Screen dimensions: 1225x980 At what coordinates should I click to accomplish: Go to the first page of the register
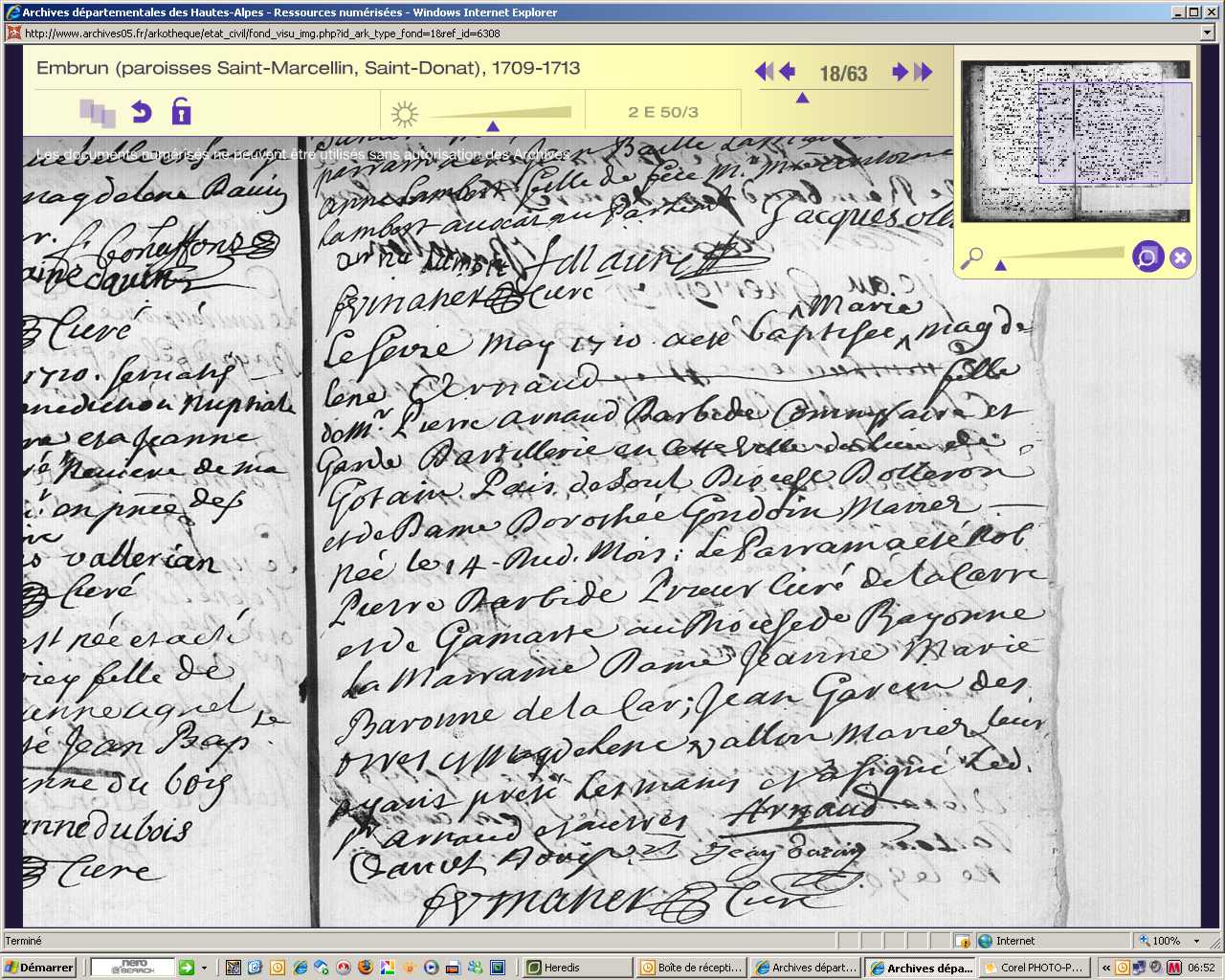click(764, 72)
